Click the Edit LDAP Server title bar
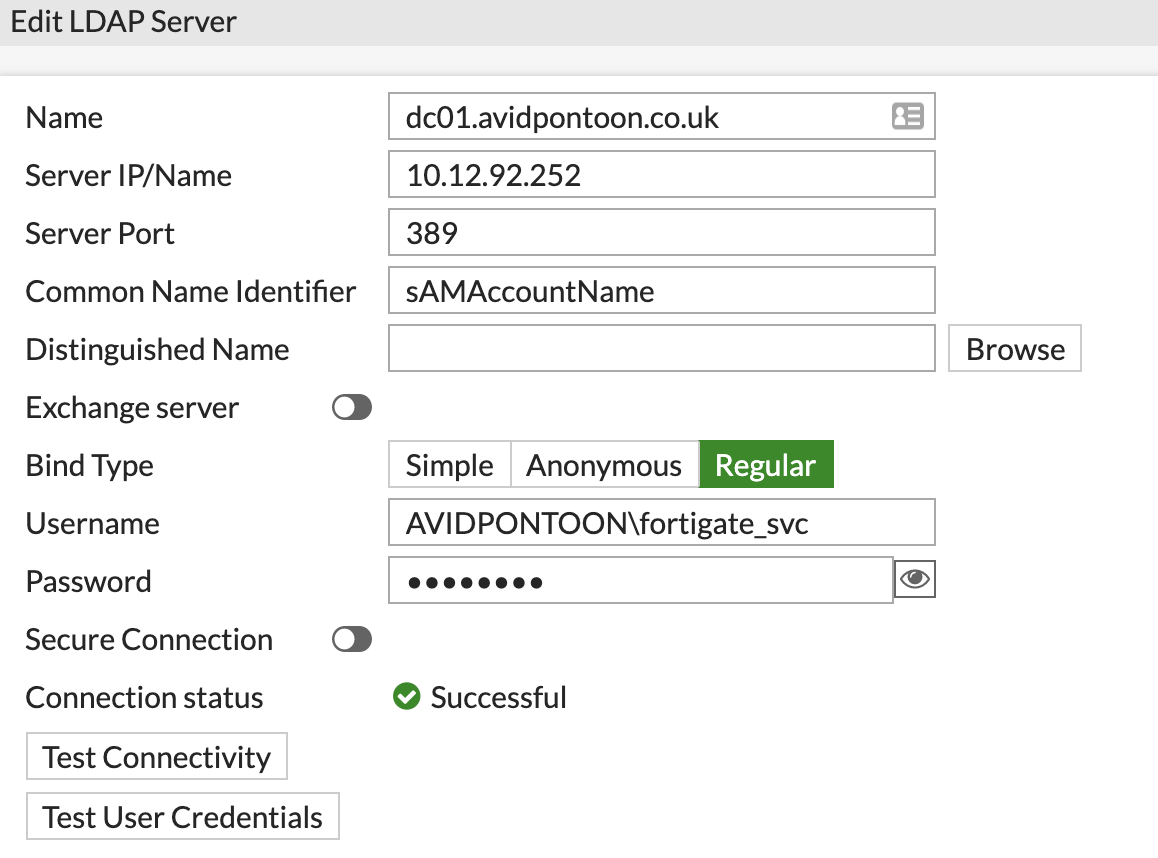Image resolution: width=1158 pixels, height=858 pixels. (x=122, y=21)
